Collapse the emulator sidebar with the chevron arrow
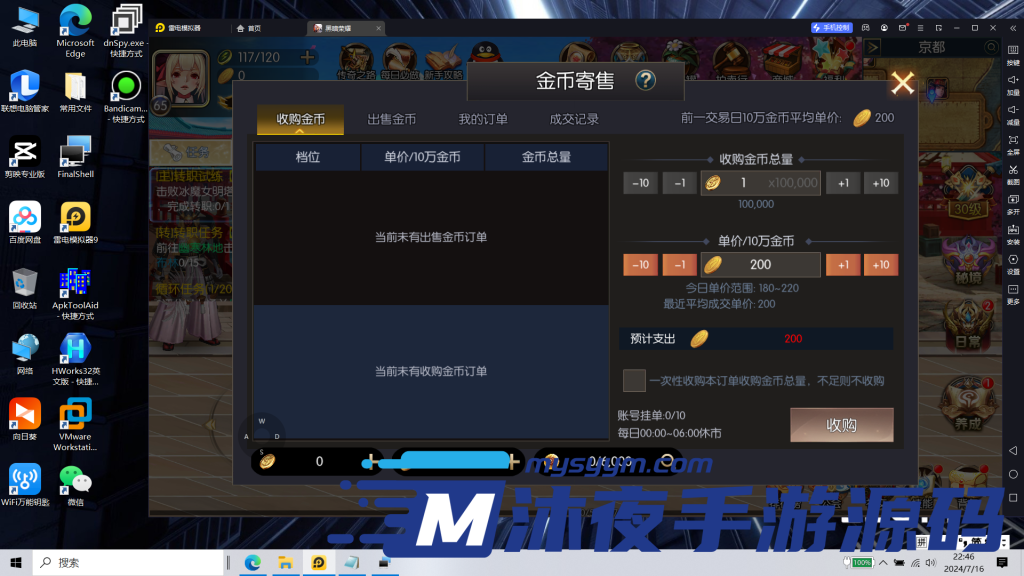This screenshot has height=576, width=1024. click(x=1013, y=28)
